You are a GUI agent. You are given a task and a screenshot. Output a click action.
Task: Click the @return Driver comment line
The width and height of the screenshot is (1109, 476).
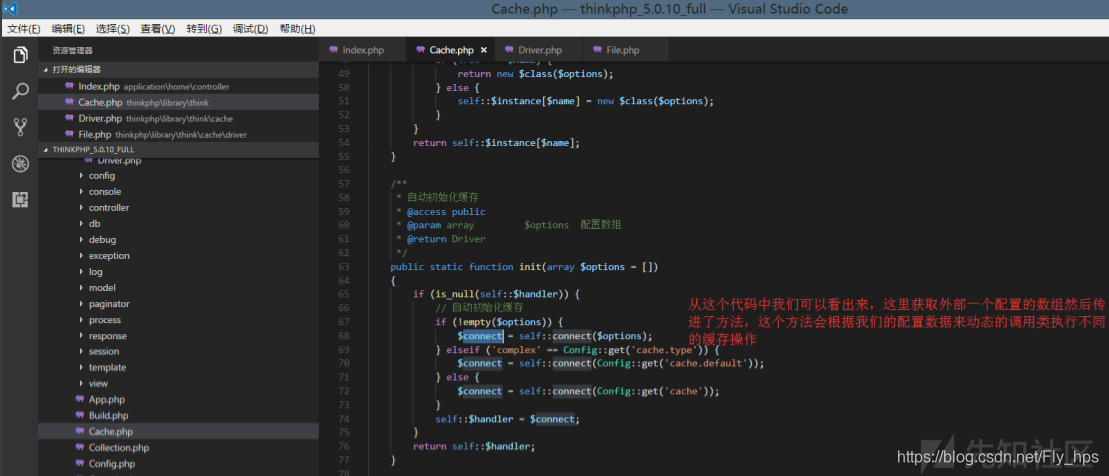(446, 239)
